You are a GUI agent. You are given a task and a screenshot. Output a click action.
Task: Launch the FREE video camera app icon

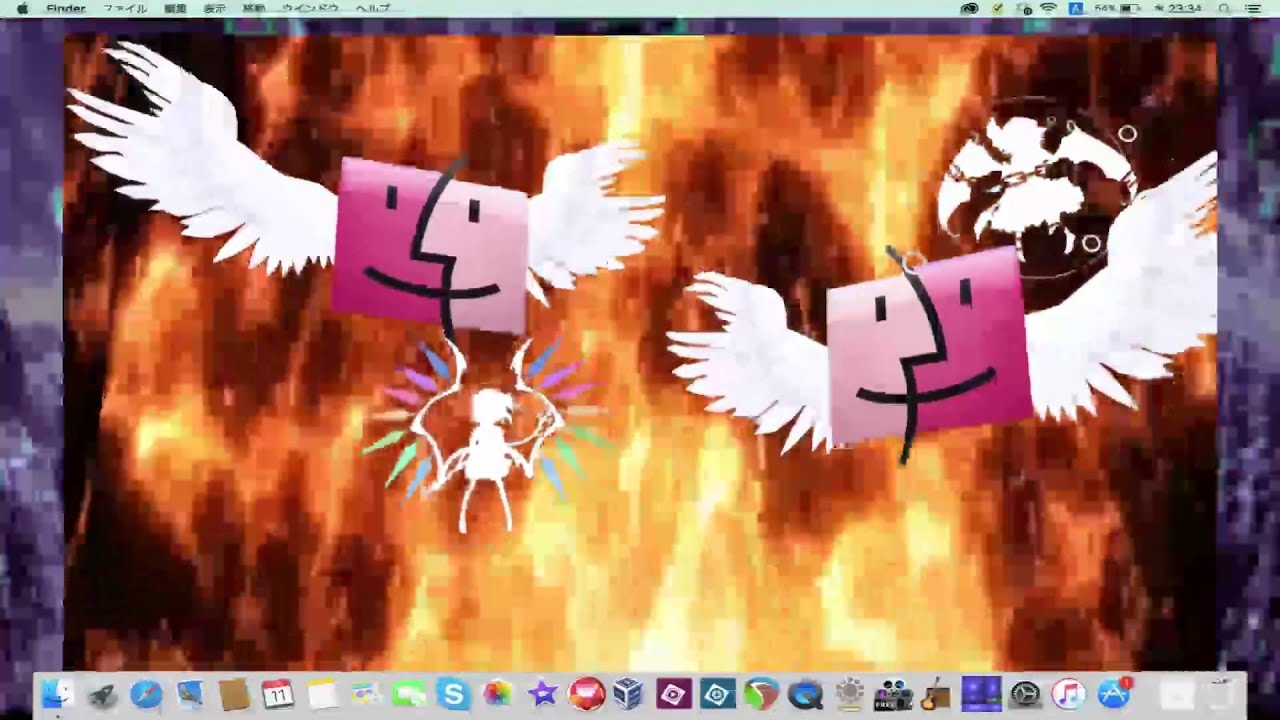pos(893,694)
